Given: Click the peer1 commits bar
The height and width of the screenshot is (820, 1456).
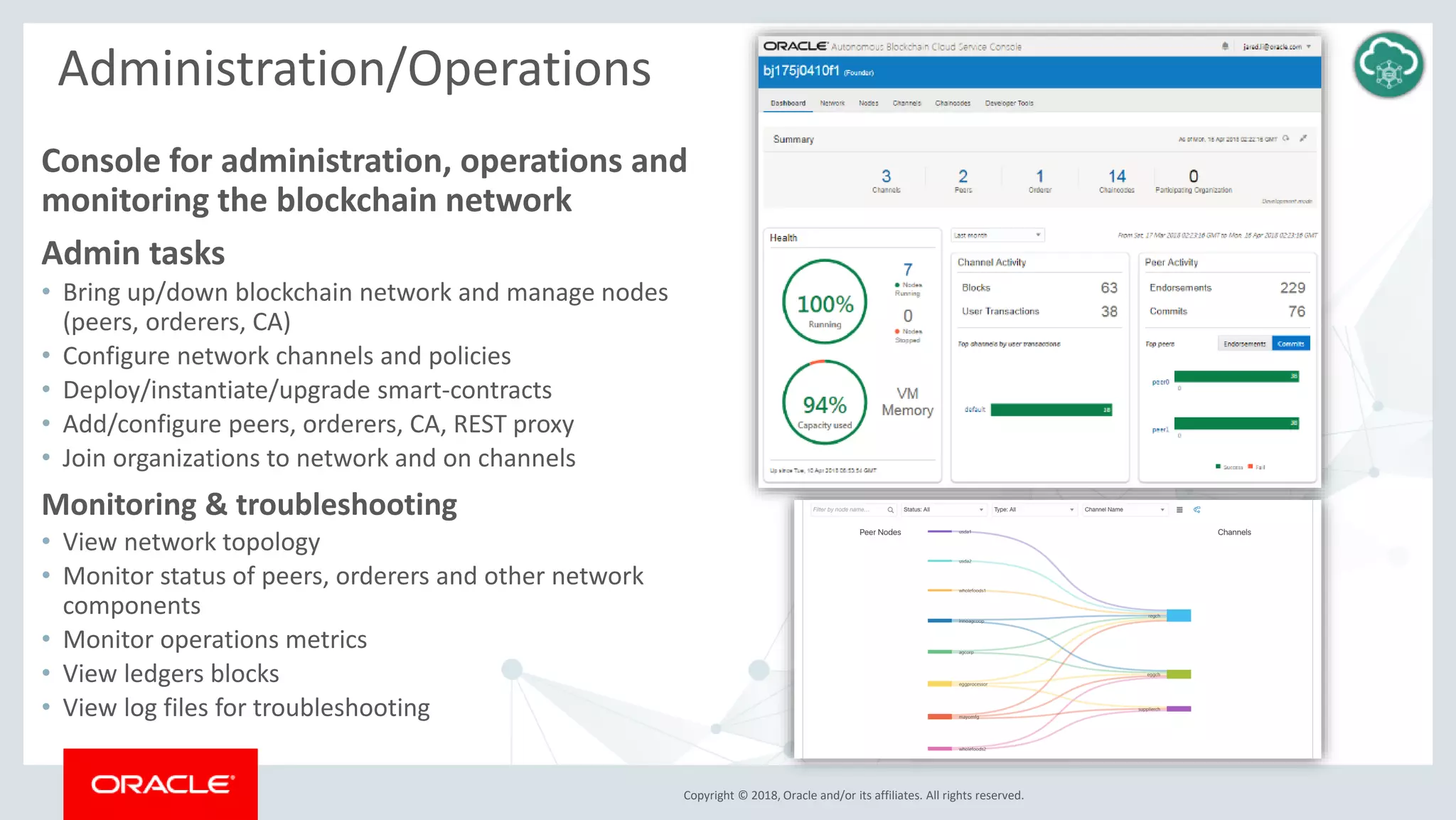Looking at the screenshot, I should [1237, 423].
